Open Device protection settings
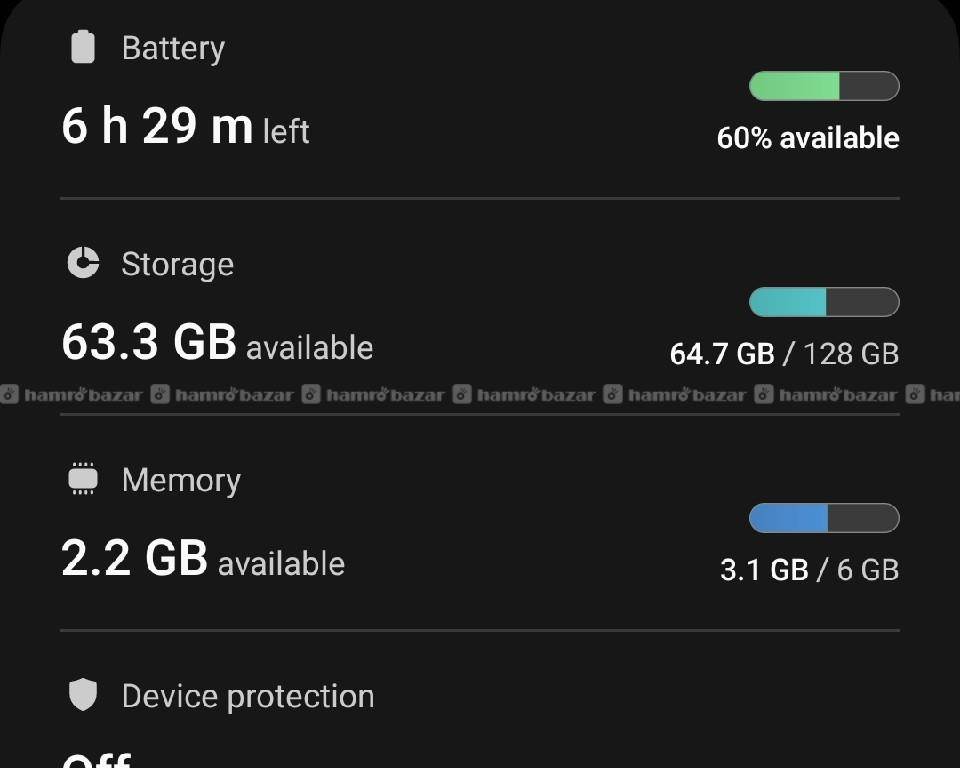Image resolution: width=960 pixels, height=768 pixels. (x=248, y=696)
